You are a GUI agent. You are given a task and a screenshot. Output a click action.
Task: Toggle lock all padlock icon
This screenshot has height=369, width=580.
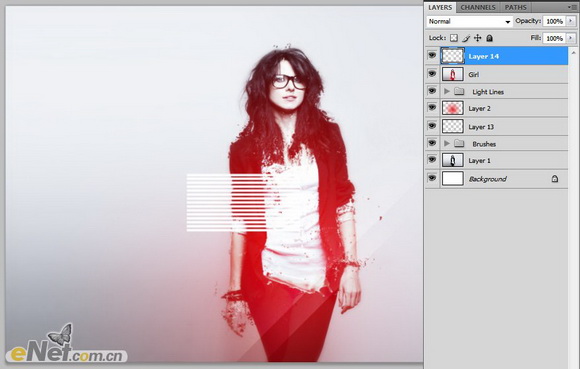pyautogui.click(x=489, y=38)
